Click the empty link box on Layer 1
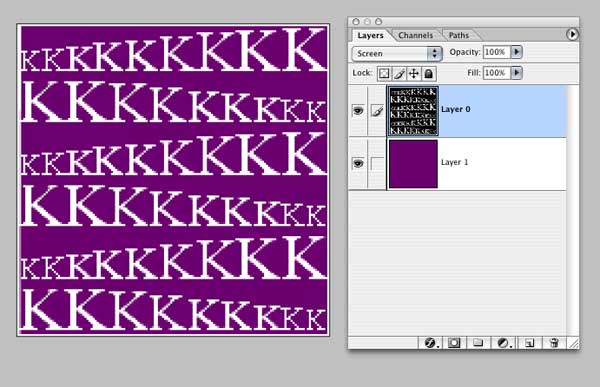 (x=377, y=164)
